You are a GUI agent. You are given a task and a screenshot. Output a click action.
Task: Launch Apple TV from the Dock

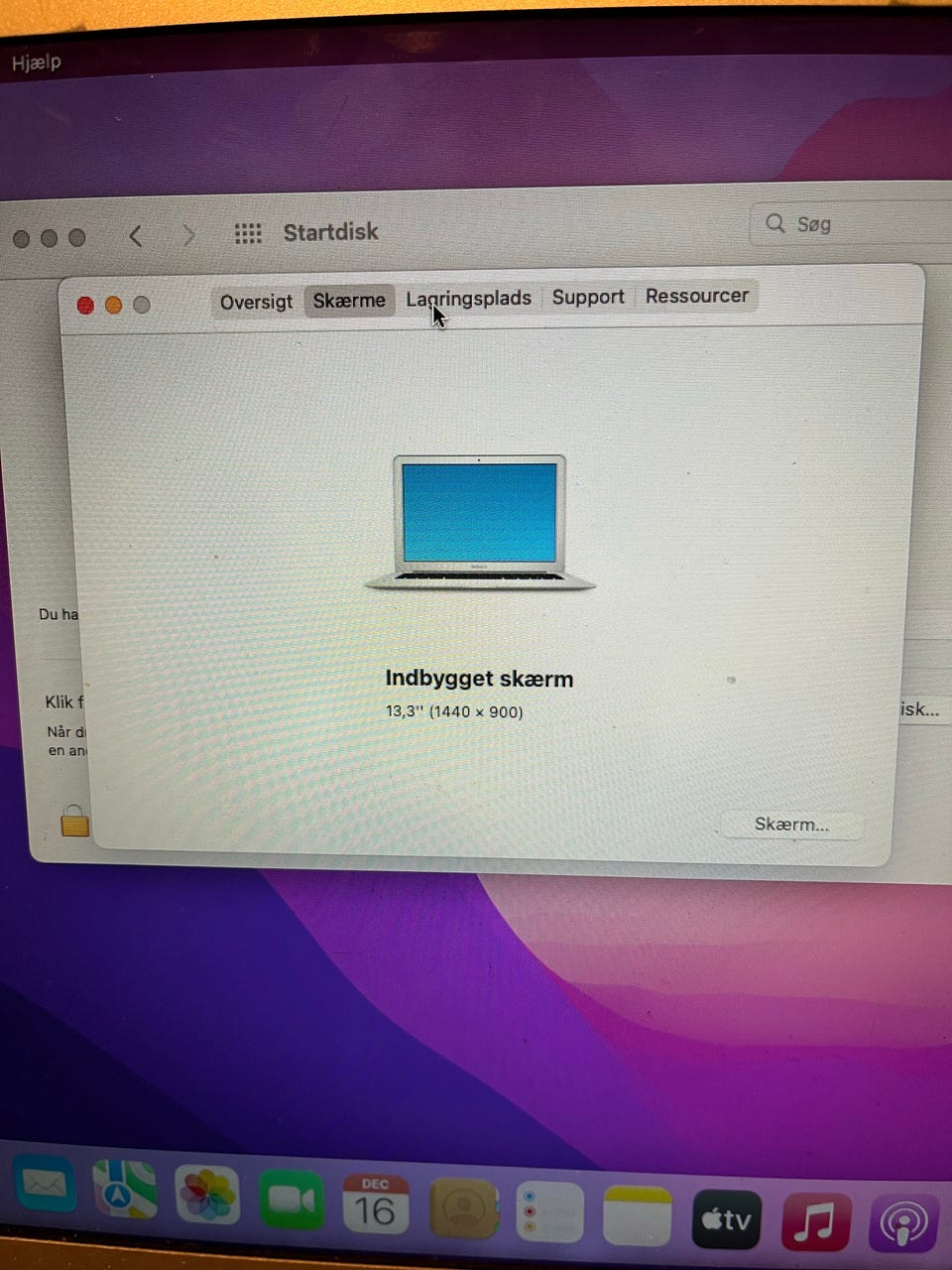point(726,1218)
